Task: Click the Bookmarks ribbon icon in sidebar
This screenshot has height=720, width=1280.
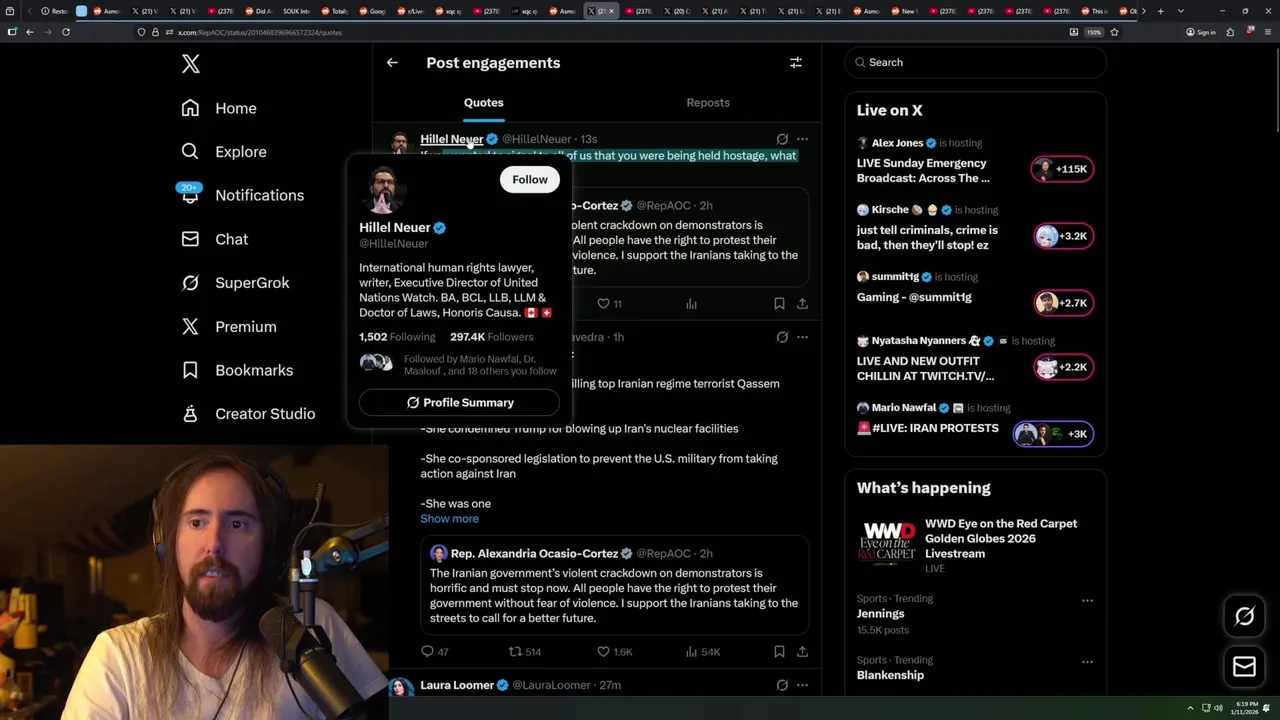Action: click(x=190, y=370)
